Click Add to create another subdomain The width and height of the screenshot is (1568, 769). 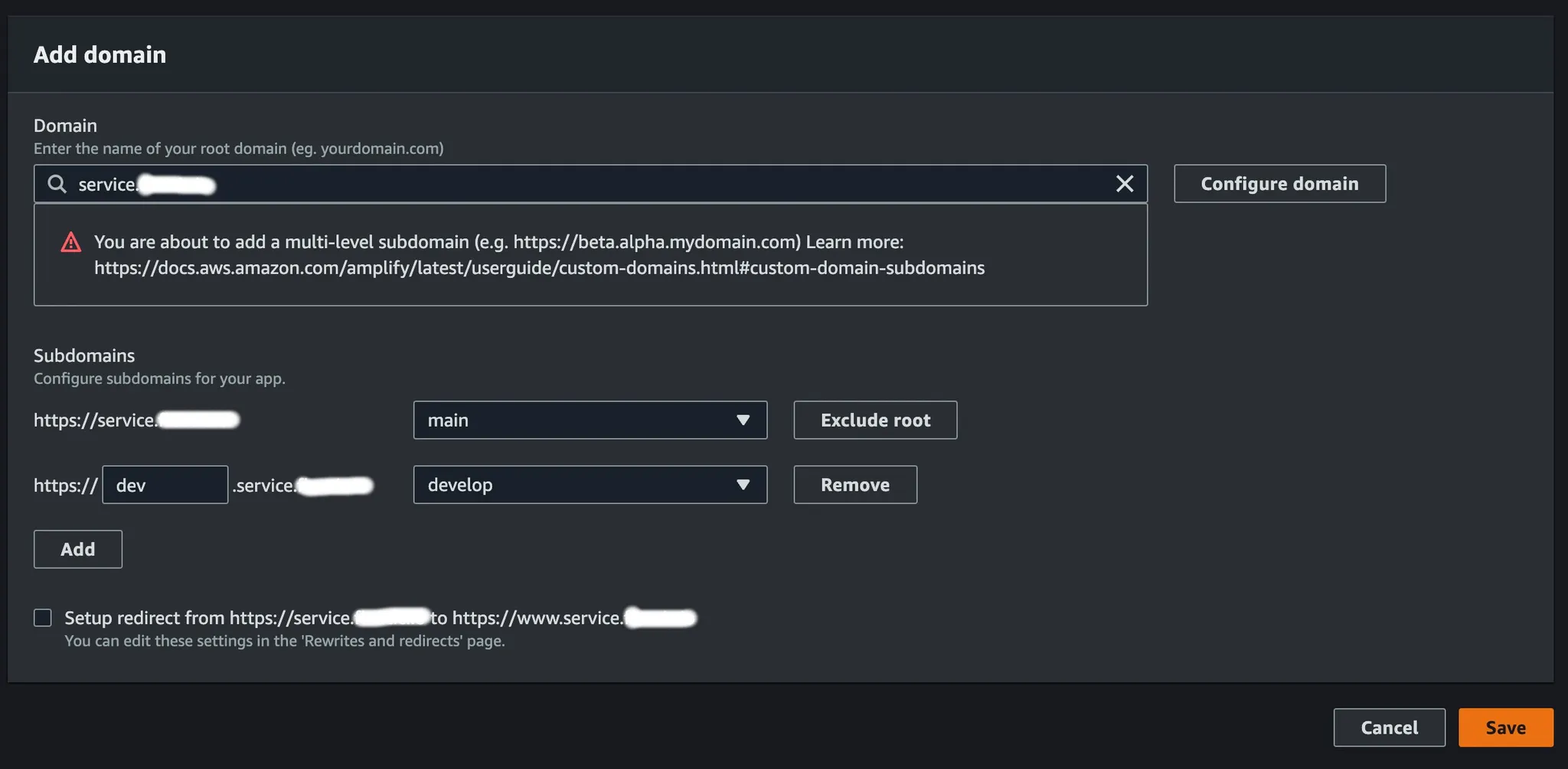click(77, 549)
